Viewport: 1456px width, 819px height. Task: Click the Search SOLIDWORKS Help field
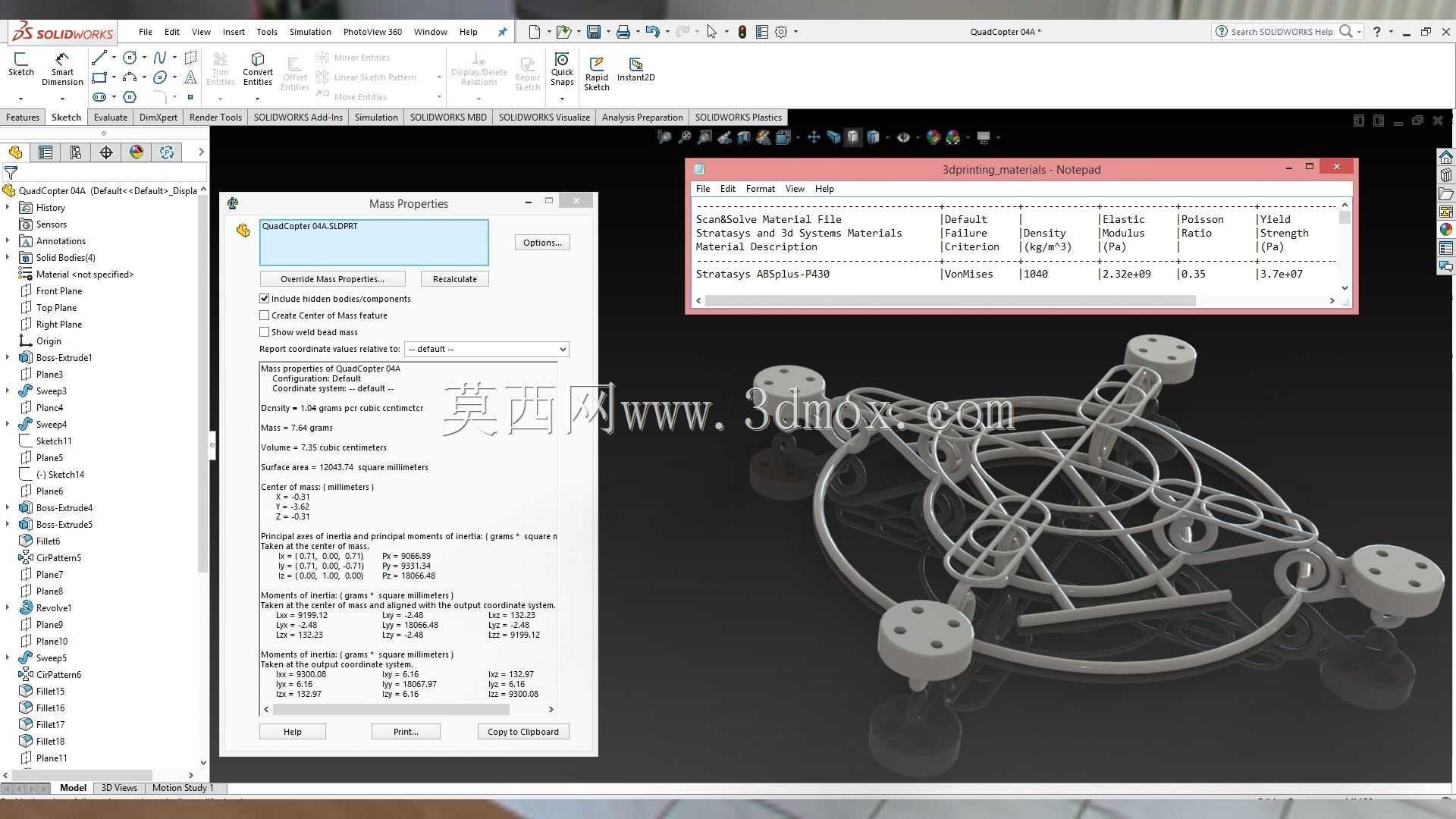coord(1282,32)
